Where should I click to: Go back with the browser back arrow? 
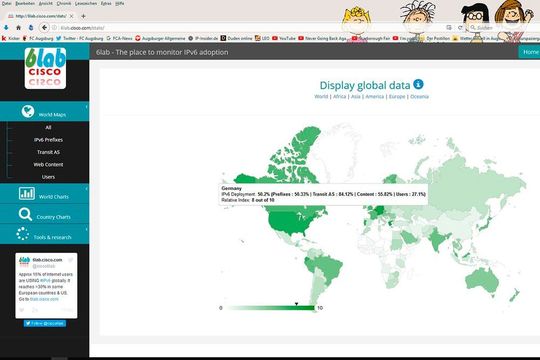[x=44, y=28]
